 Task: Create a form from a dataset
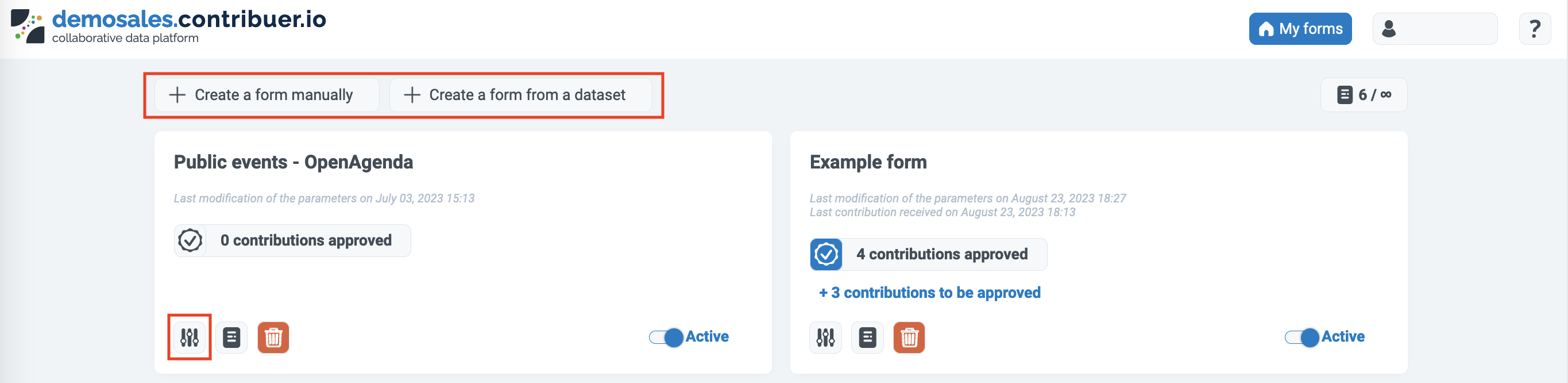point(520,95)
